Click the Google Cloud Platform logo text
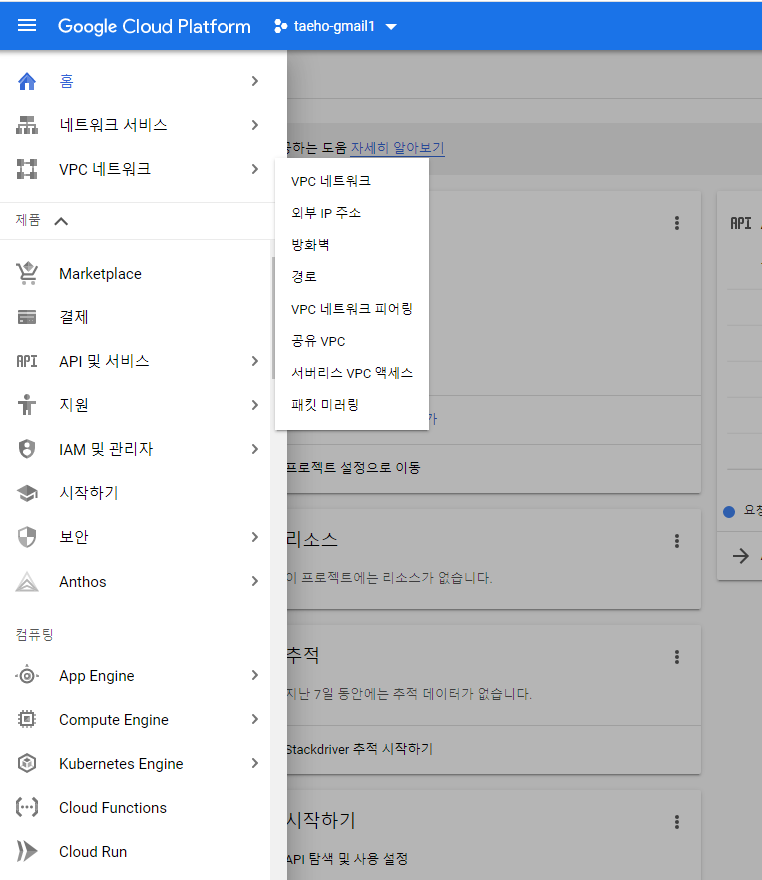 154,26
